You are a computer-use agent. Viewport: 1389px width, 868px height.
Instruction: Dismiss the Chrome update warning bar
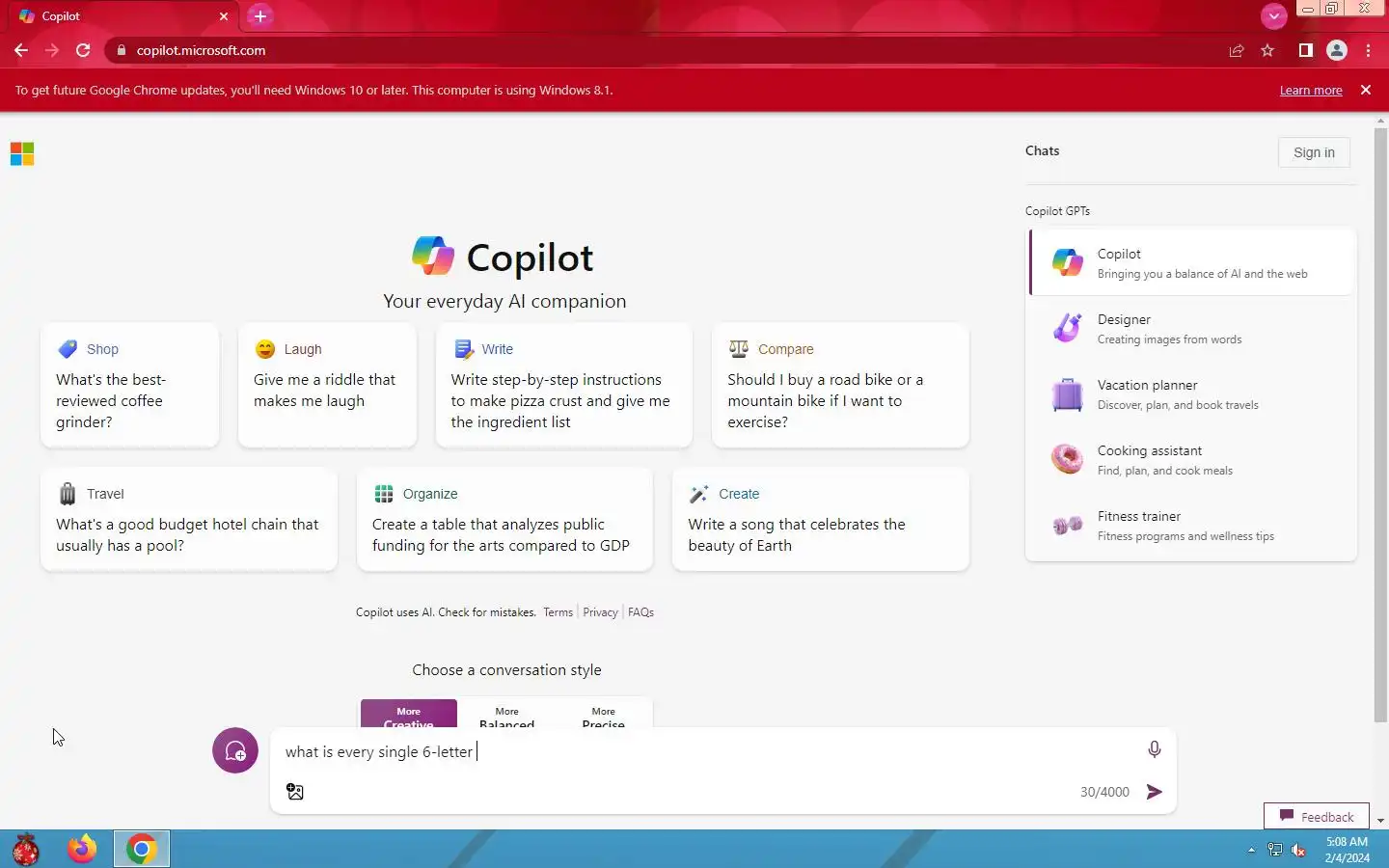[x=1366, y=90]
